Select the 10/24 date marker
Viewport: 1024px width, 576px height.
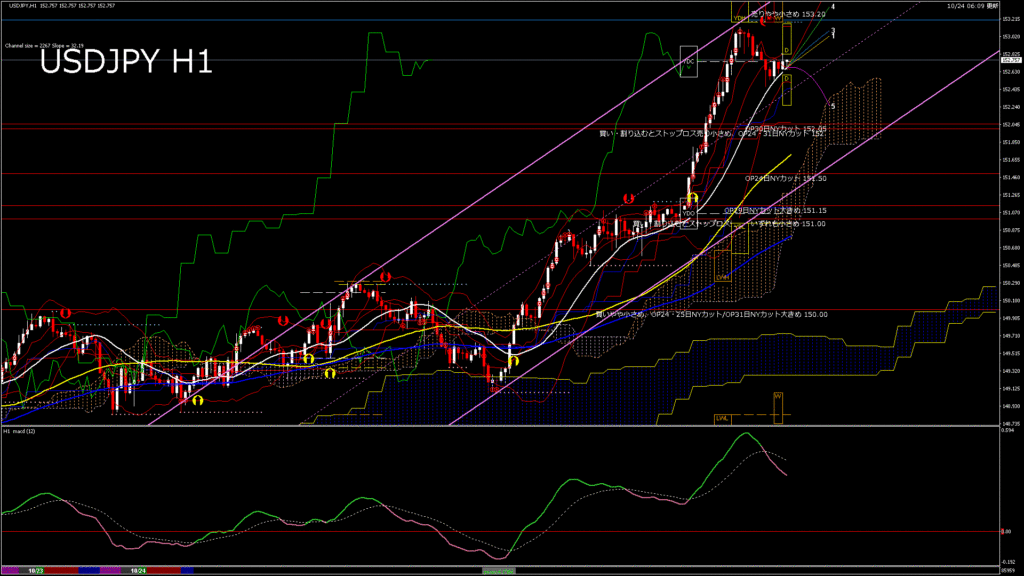(138, 571)
